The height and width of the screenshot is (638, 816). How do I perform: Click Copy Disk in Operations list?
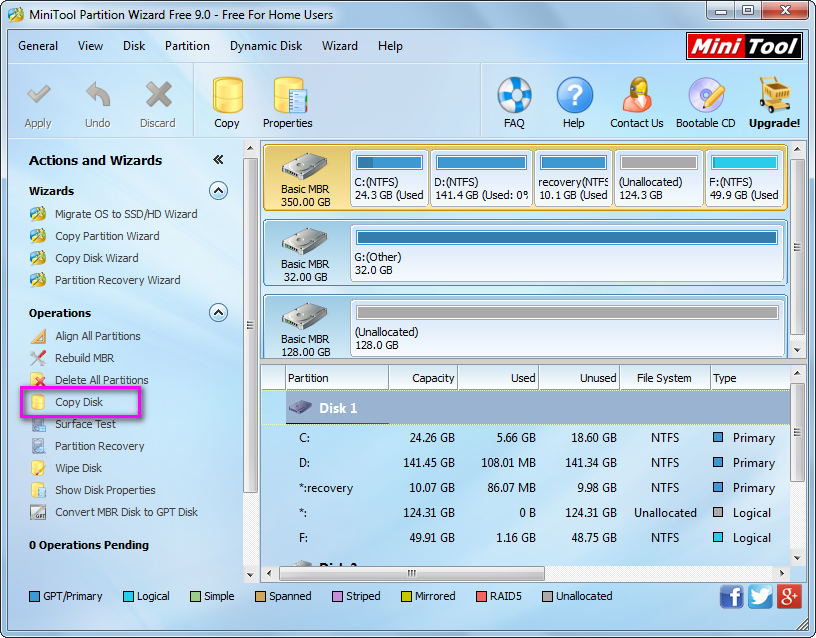(79, 402)
